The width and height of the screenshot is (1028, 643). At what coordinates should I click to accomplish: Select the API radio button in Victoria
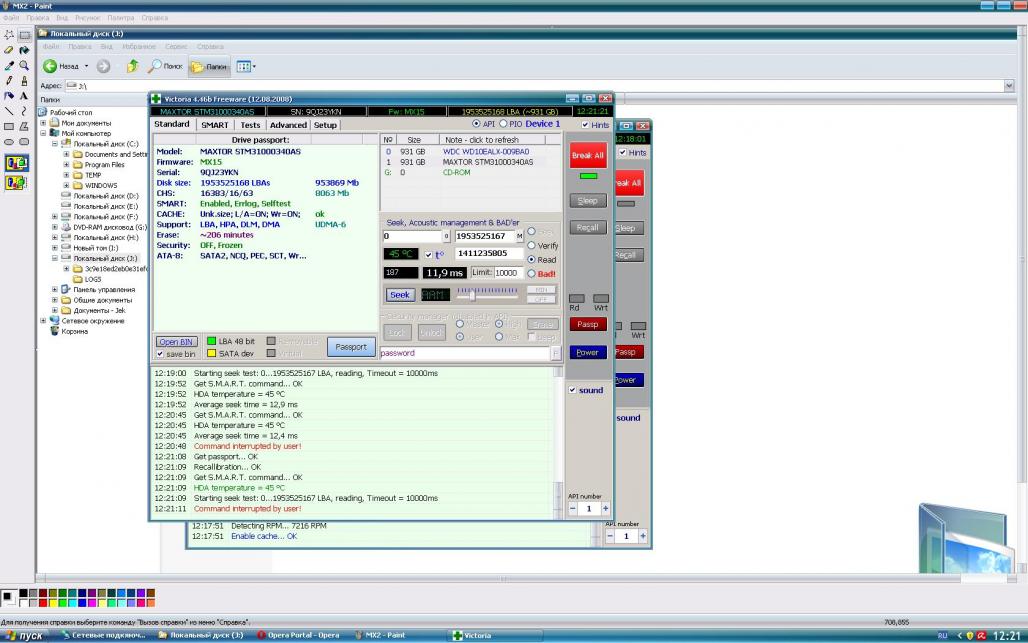pos(476,124)
